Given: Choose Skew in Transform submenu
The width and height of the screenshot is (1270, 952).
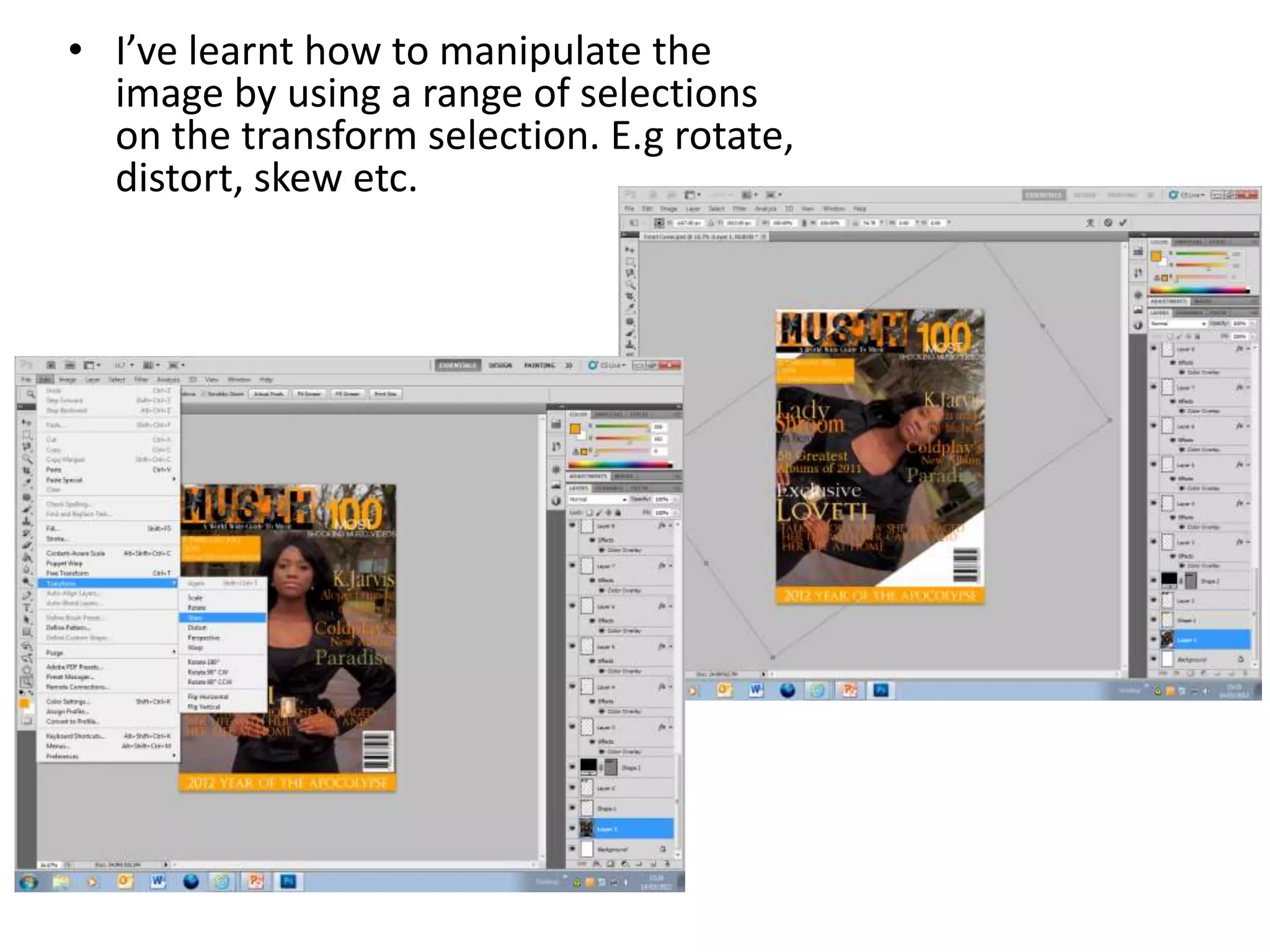Looking at the screenshot, I should click(223, 617).
